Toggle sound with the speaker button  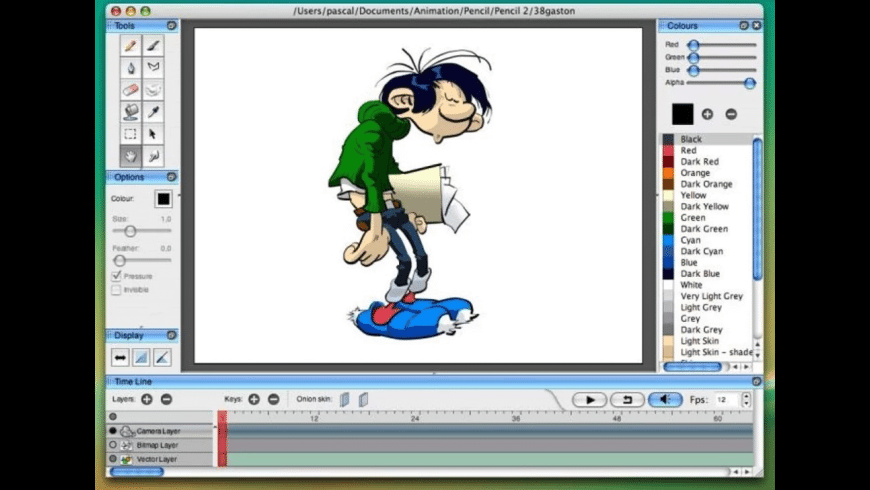pyautogui.click(x=665, y=400)
